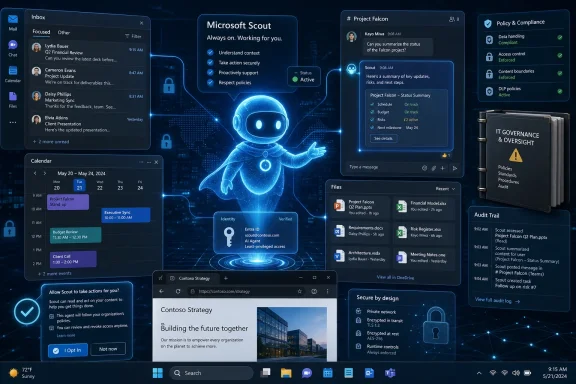Toggle the Take action securely checkmark
Screen dimensions: 576x384
(210, 62)
